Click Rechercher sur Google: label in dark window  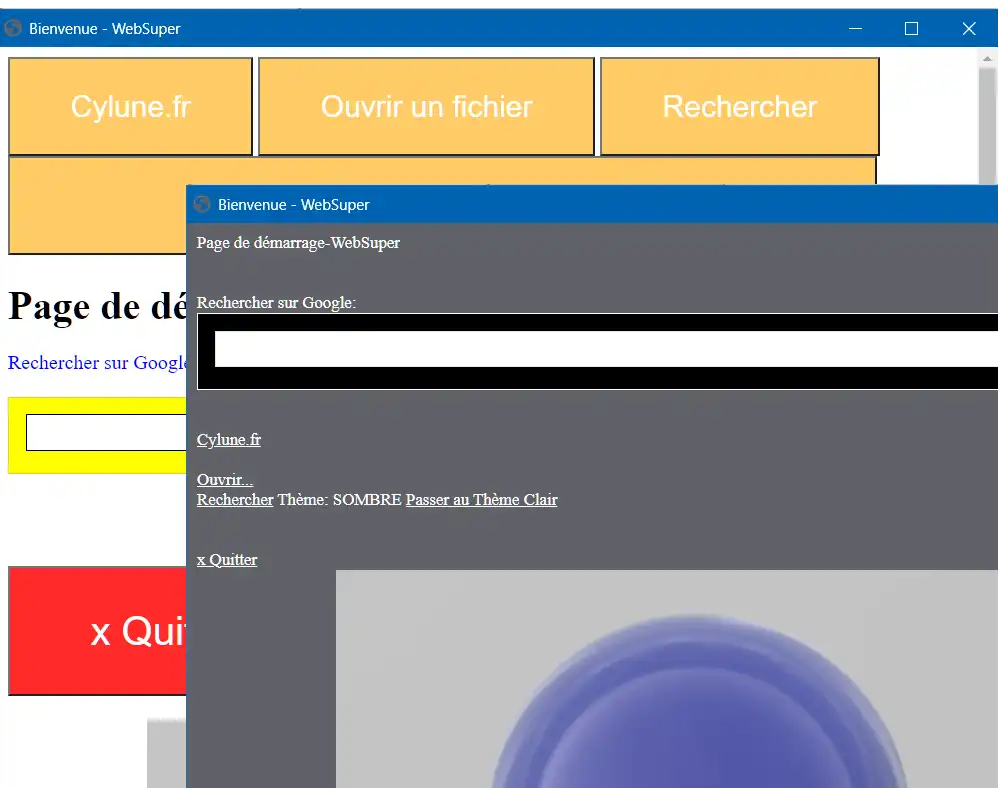[276, 303]
